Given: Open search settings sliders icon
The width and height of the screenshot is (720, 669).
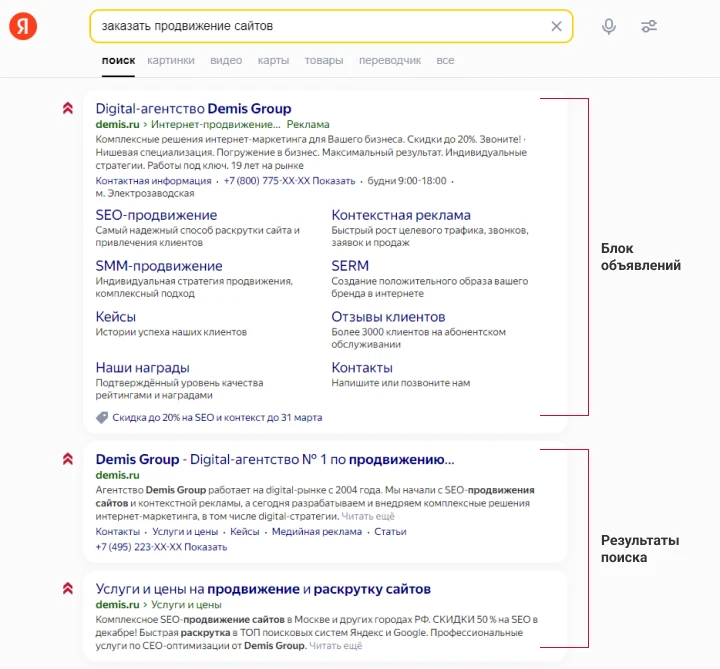Looking at the screenshot, I should pyautogui.click(x=649, y=26).
